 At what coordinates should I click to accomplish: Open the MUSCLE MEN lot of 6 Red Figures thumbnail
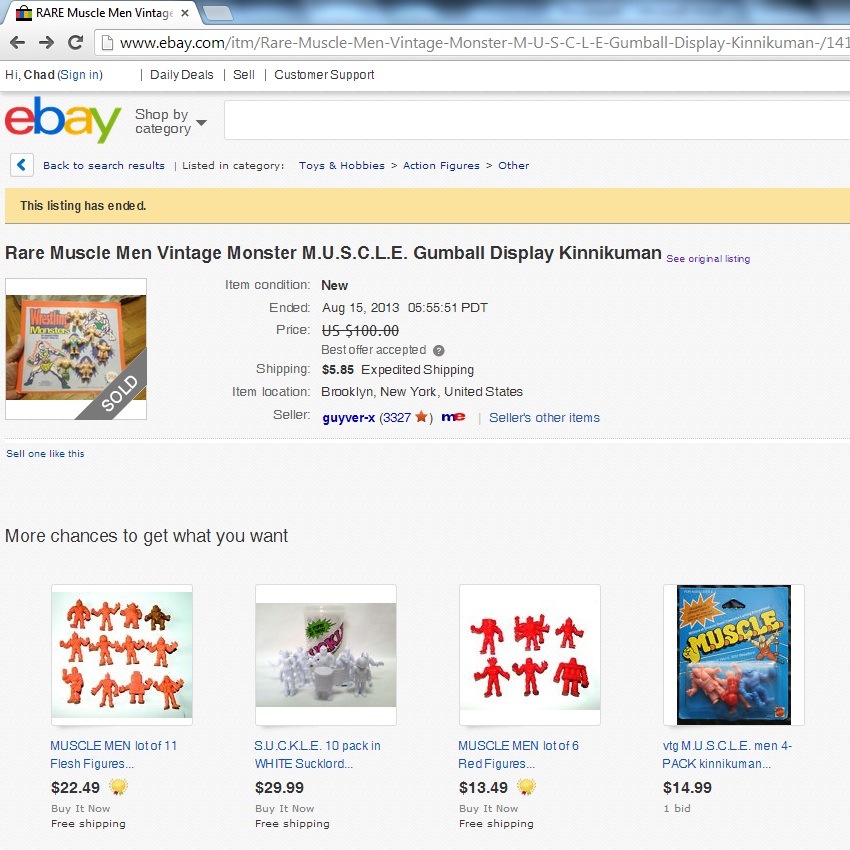click(530, 654)
